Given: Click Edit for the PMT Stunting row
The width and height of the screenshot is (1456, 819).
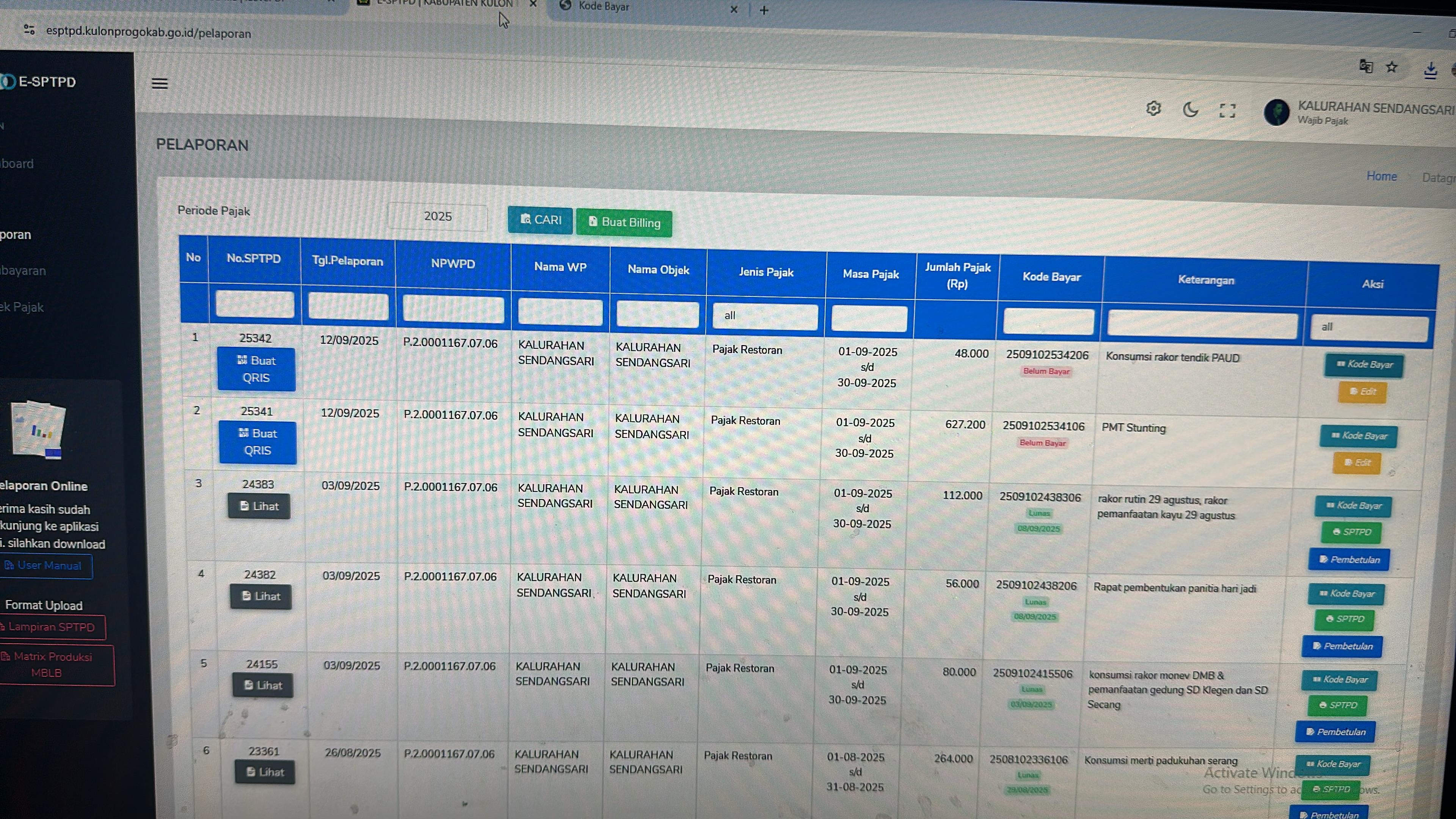Looking at the screenshot, I should [1357, 463].
